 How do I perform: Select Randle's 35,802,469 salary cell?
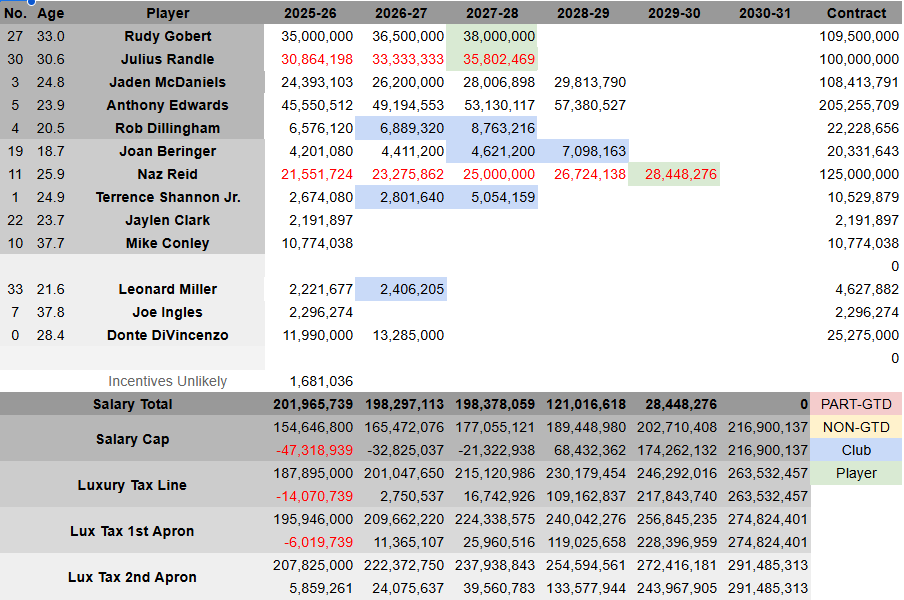[x=492, y=59]
